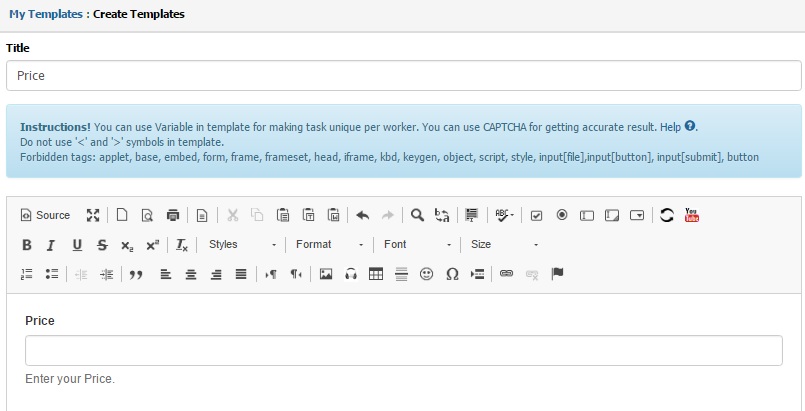Click the Source view button
The height and width of the screenshot is (411, 805).
pyautogui.click(x=45, y=215)
